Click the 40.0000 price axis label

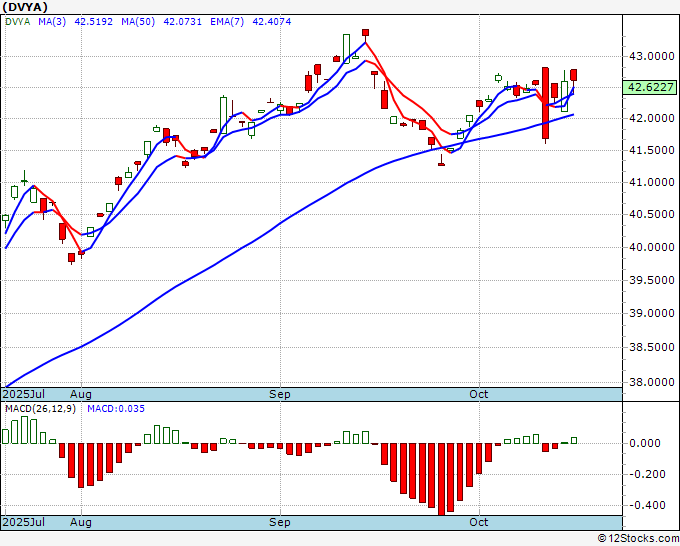[651, 248]
